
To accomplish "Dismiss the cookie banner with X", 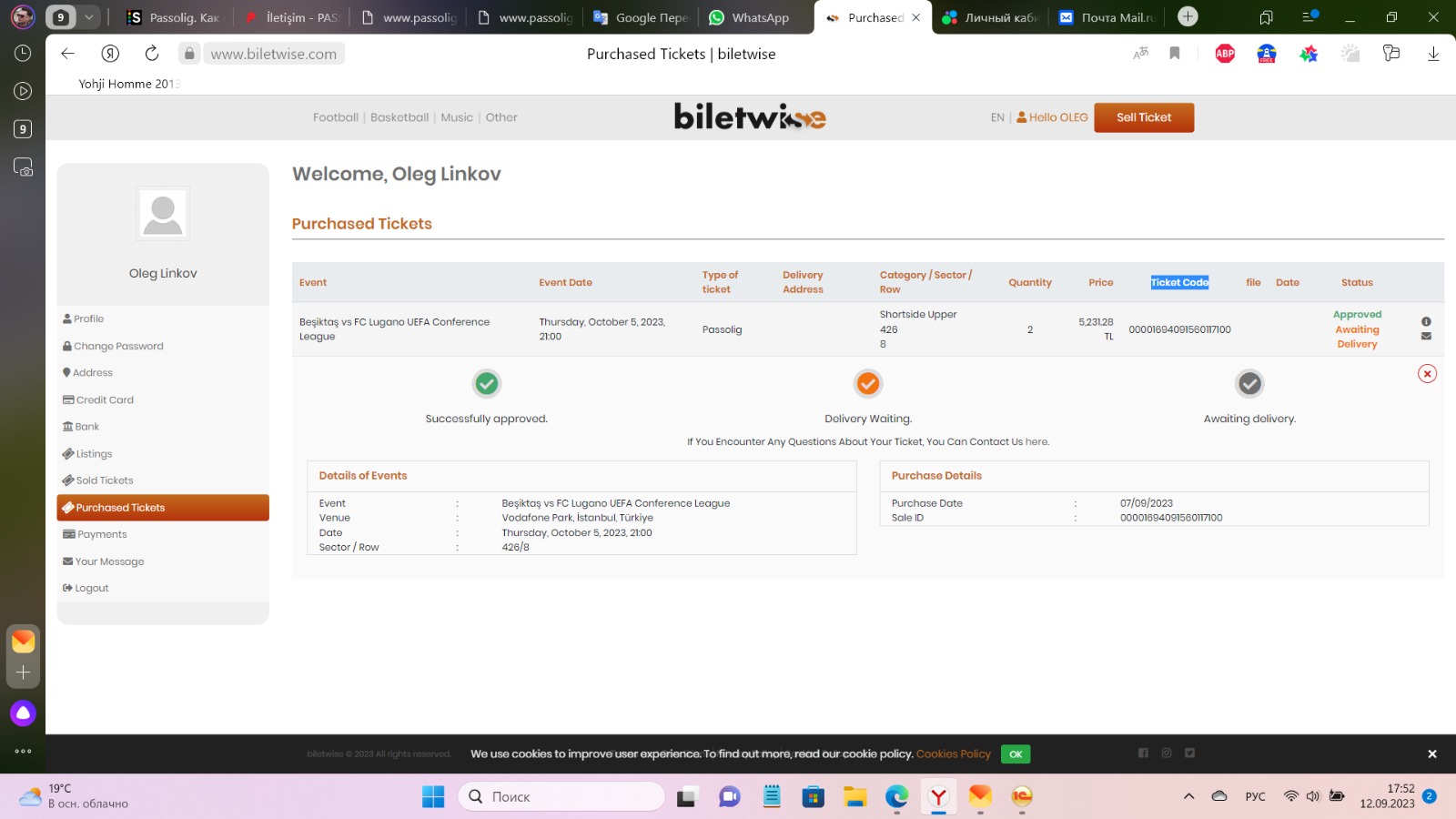I will (x=1431, y=754).
